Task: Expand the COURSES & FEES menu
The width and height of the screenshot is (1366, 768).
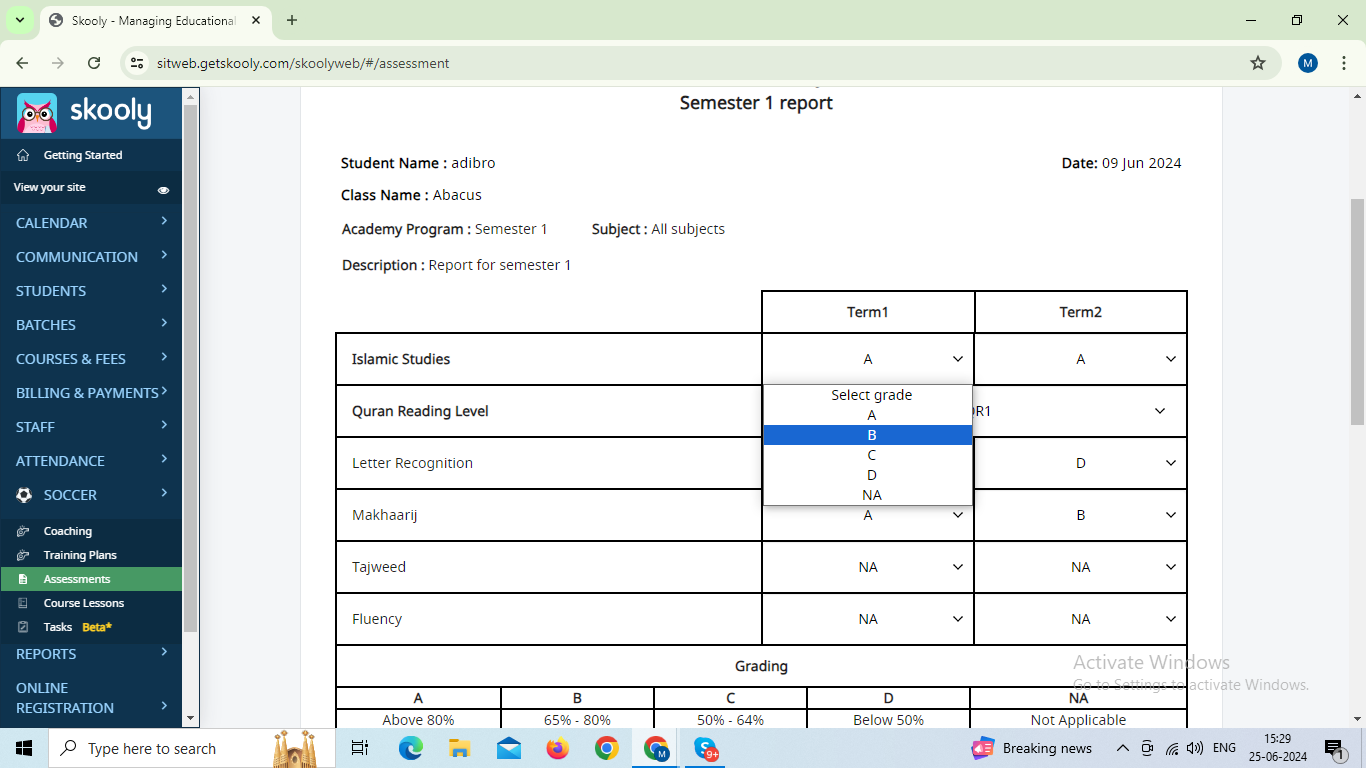Action: click(91, 359)
